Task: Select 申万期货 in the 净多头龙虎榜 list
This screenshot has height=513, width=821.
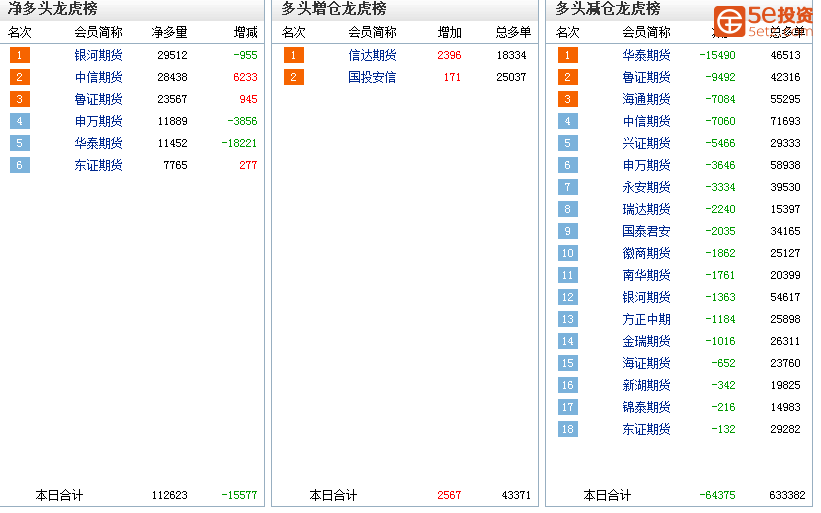Action: click(x=98, y=121)
